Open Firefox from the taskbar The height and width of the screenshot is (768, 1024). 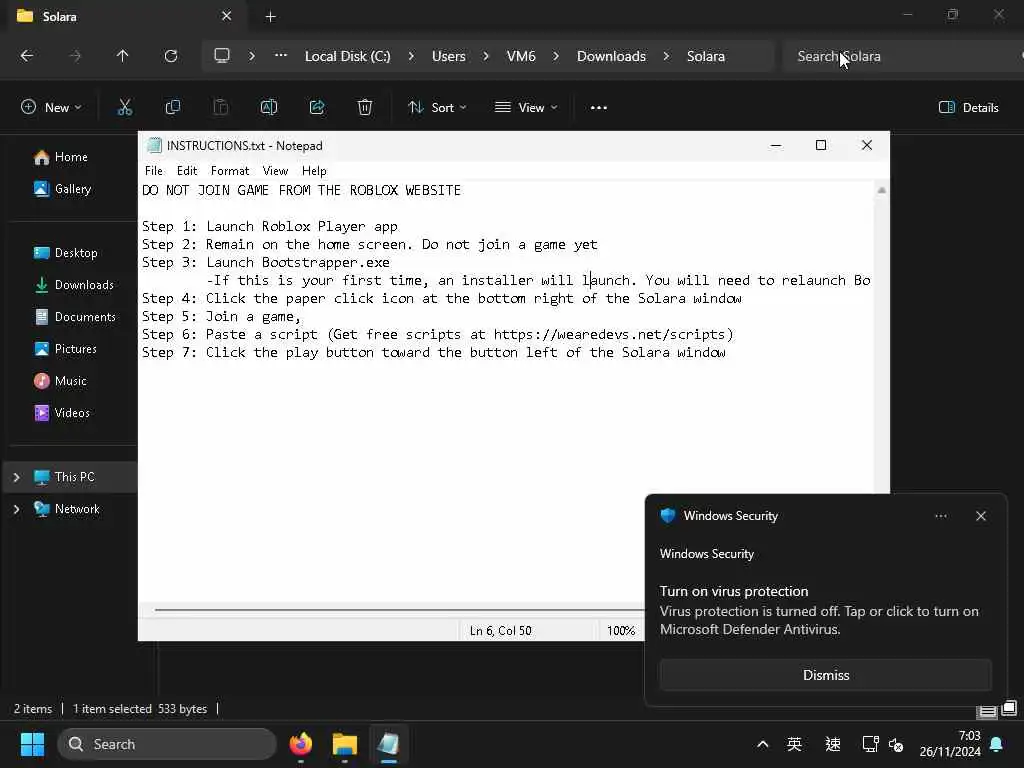point(300,744)
